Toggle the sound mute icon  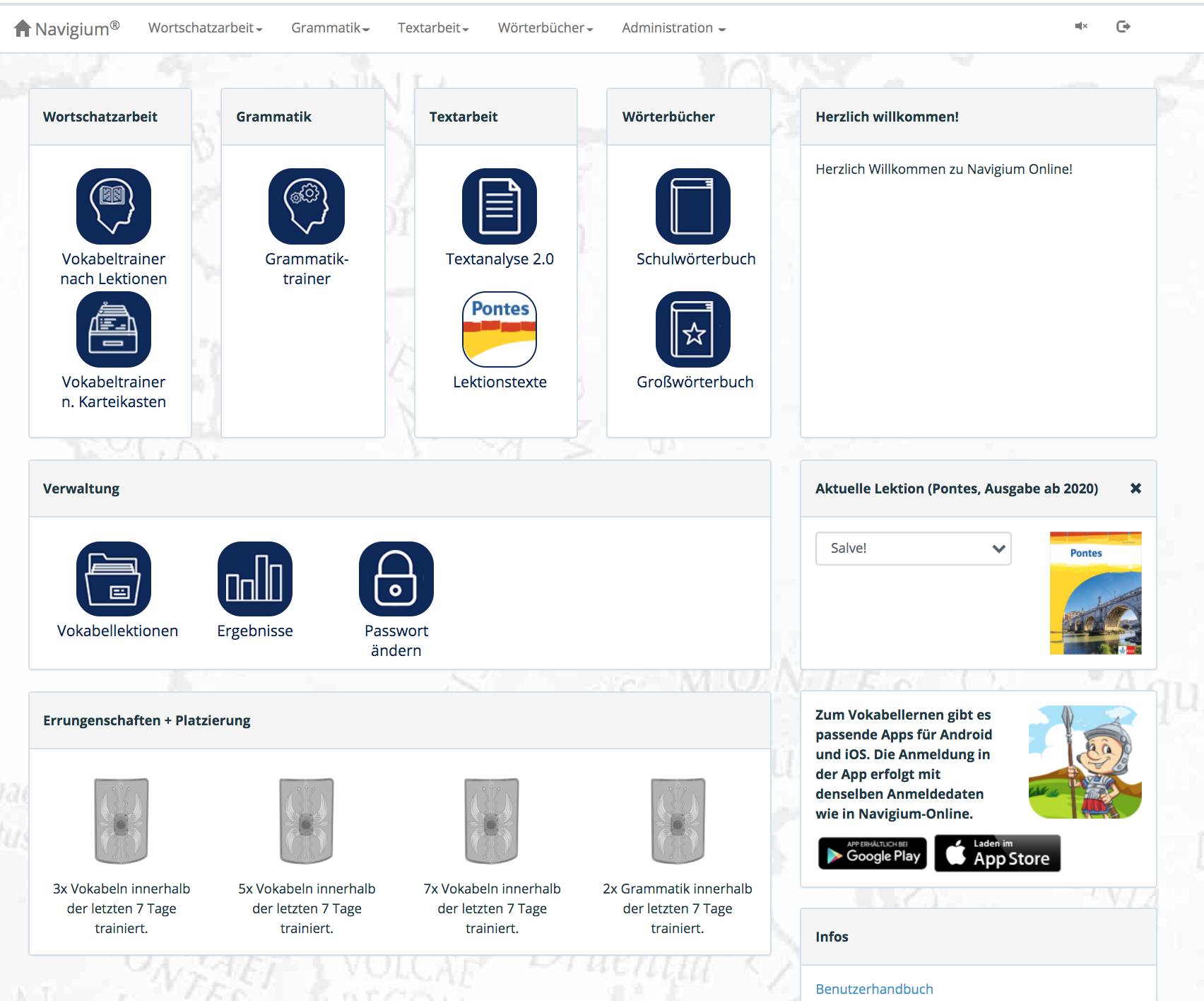point(1081,27)
